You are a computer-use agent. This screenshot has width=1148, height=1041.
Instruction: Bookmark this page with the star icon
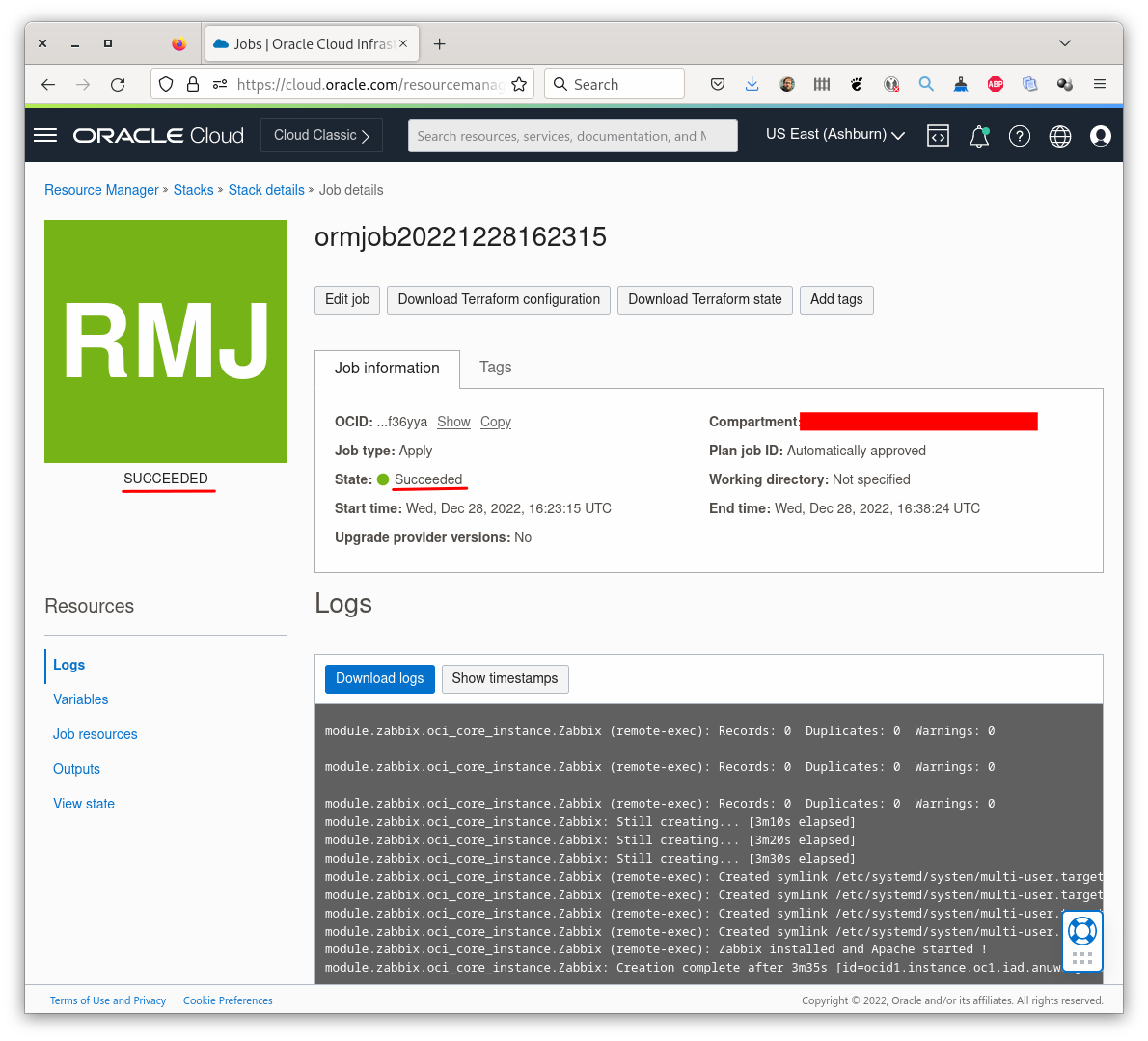519,84
